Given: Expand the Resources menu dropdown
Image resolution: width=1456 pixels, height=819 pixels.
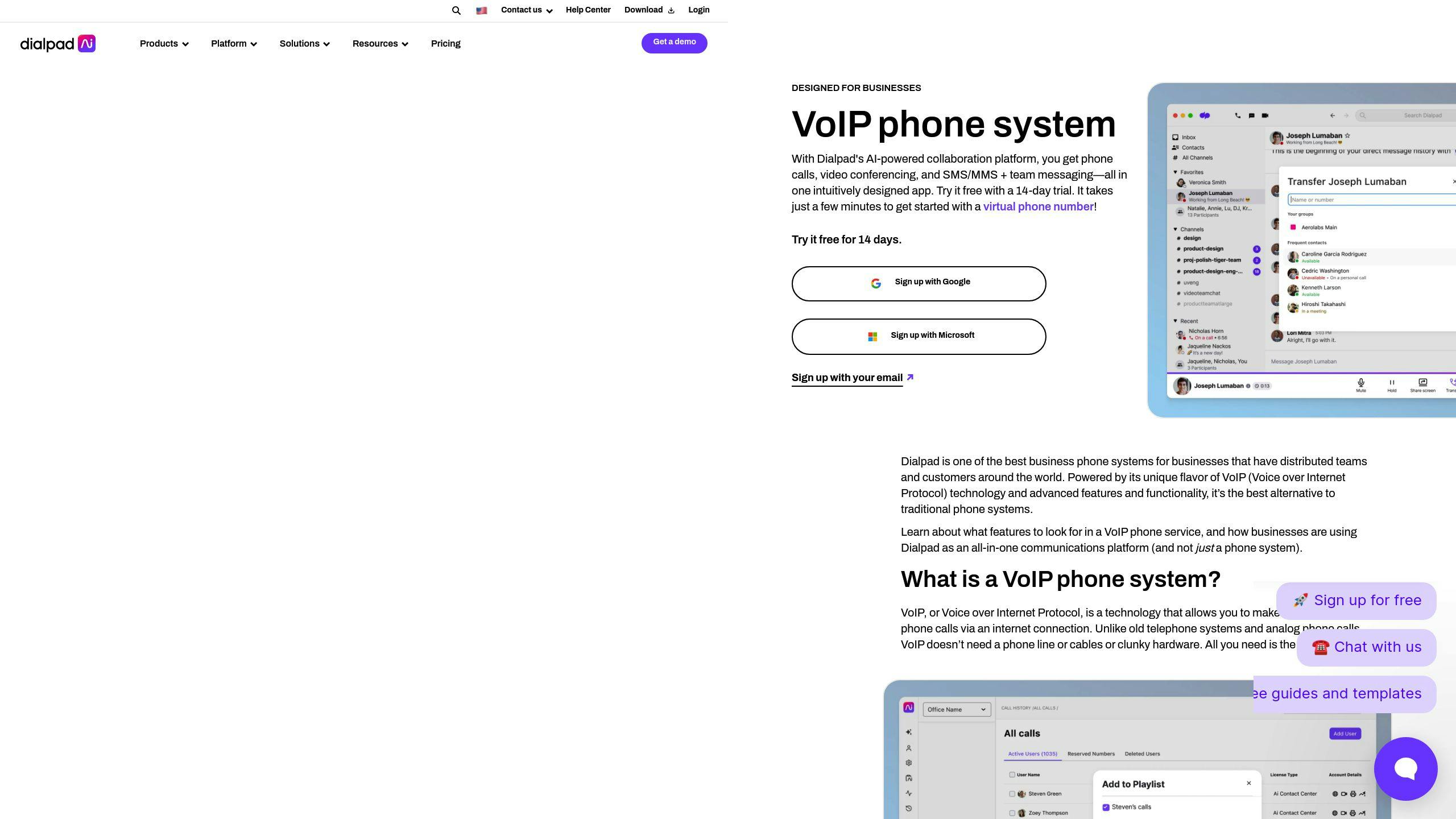Looking at the screenshot, I should (x=380, y=43).
